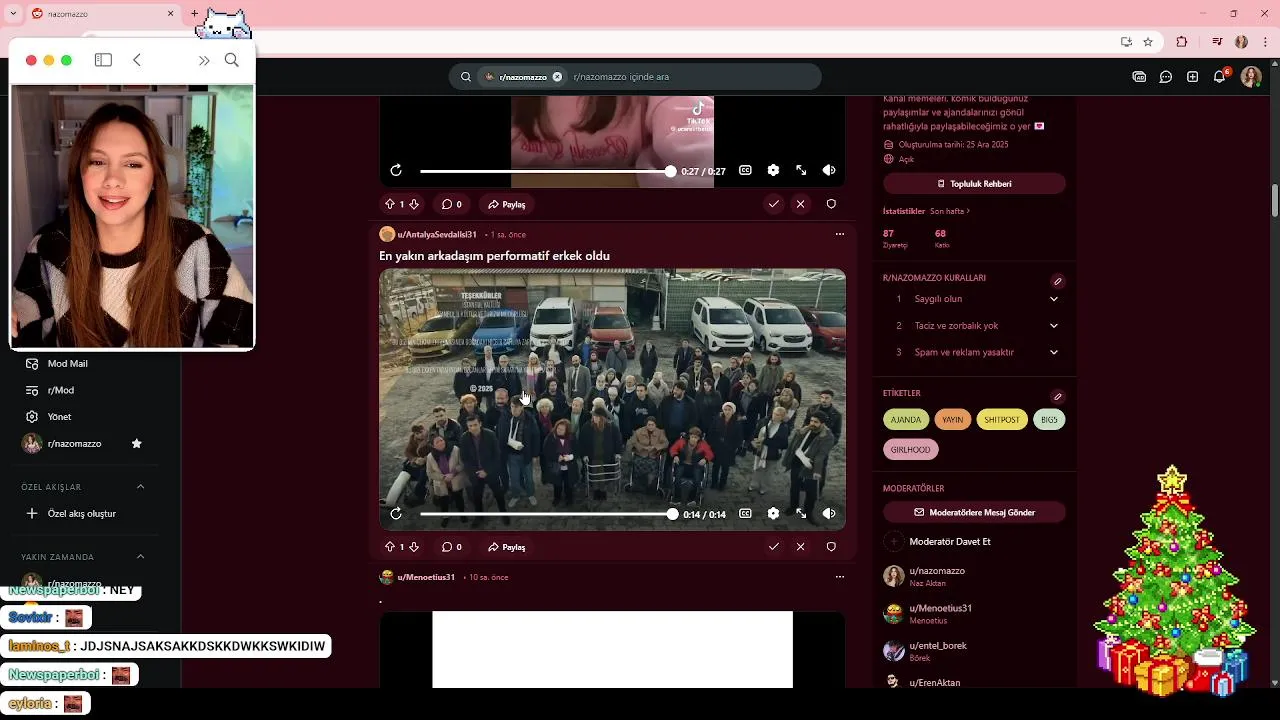Approve the AntalyaSevdalisi31 post with checkmark
Image resolution: width=1280 pixels, height=720 pixels.
click(773, 547)
